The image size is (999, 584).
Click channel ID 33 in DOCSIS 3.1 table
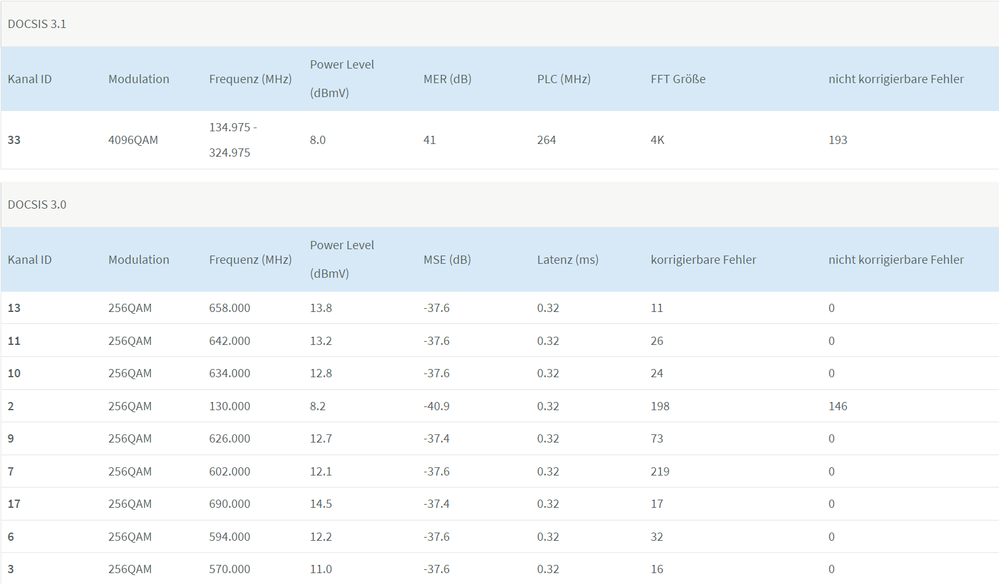click(x=14, y=140)
